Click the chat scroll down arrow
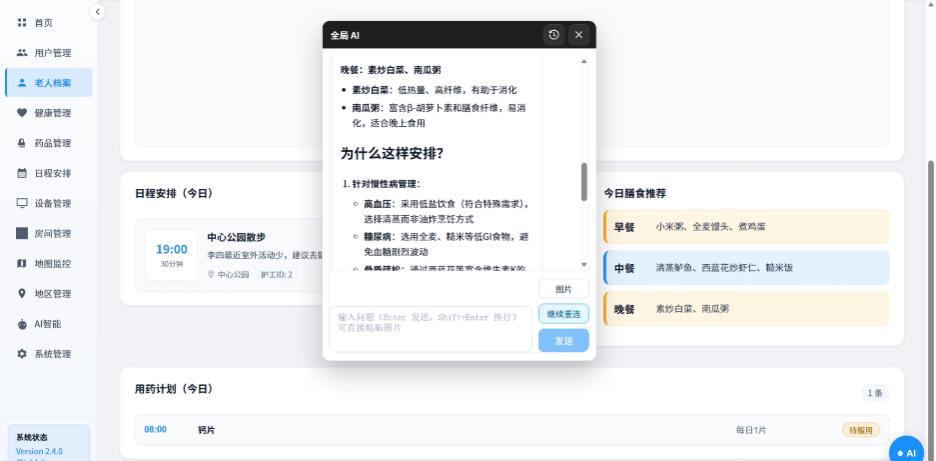 tap(584, 264)
